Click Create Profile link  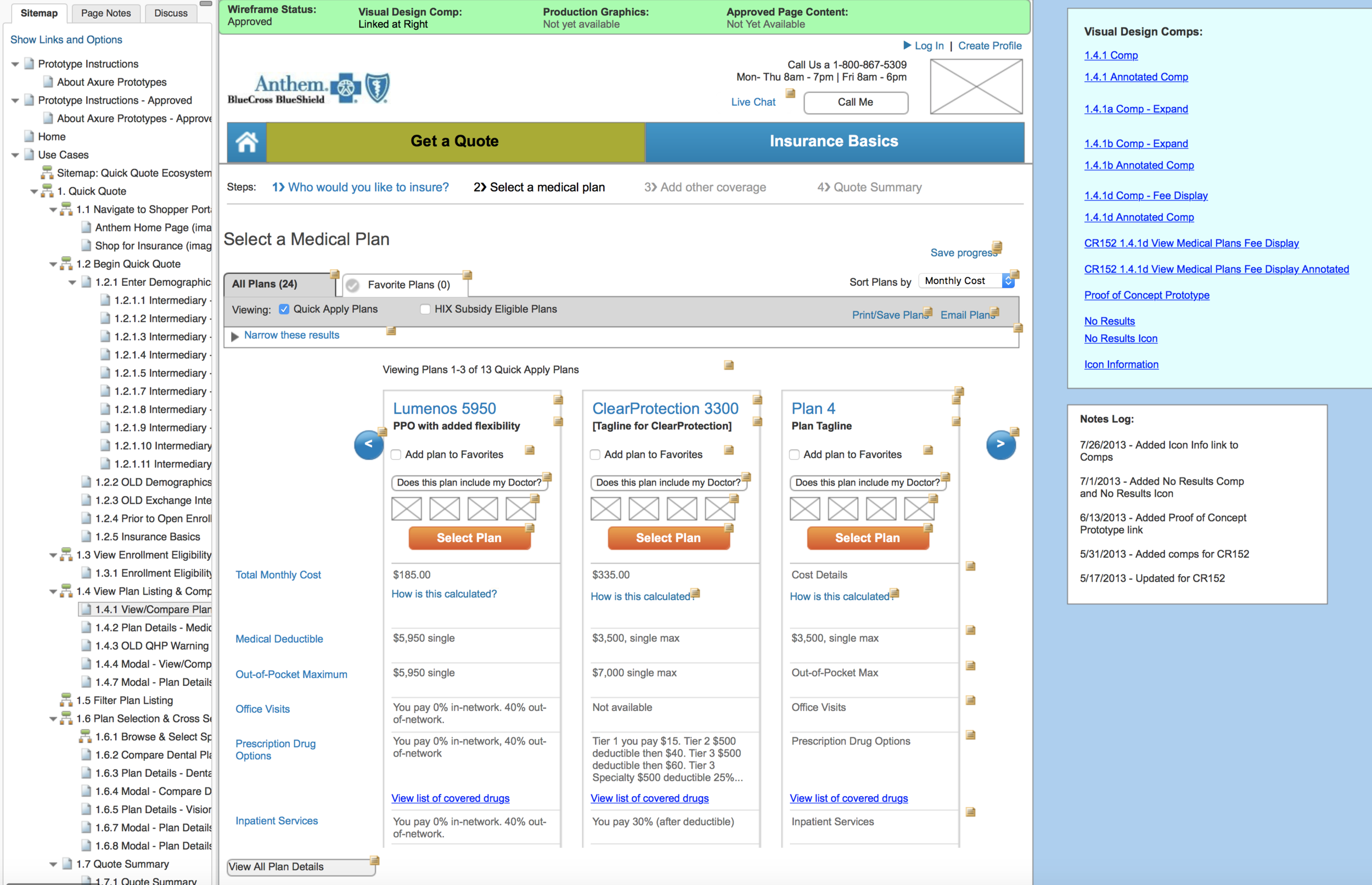(989, 46)
